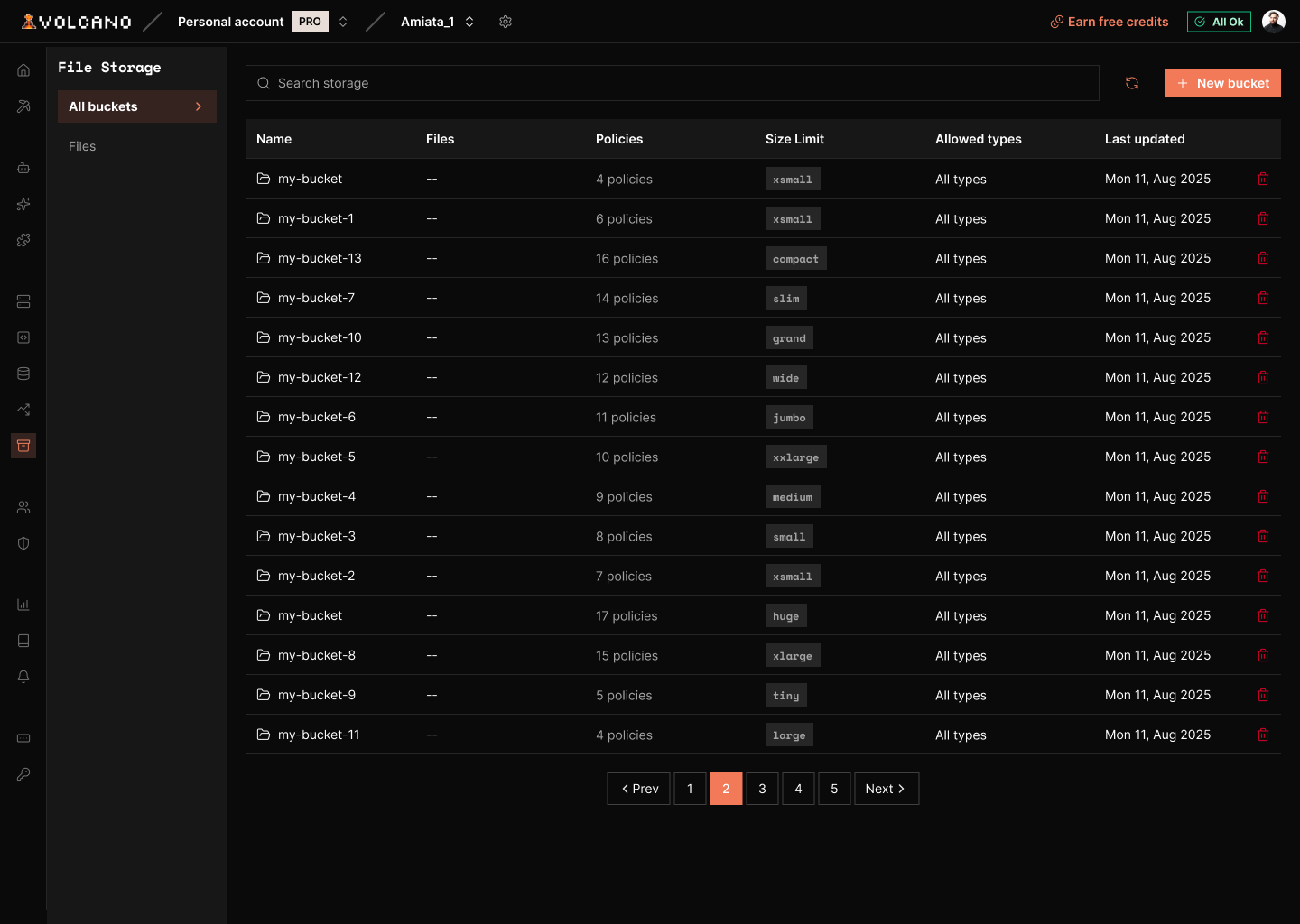This screenshot has width=1300, height=924.
Task: Open the Home icon in the sidebar
Action: point(23,70)
